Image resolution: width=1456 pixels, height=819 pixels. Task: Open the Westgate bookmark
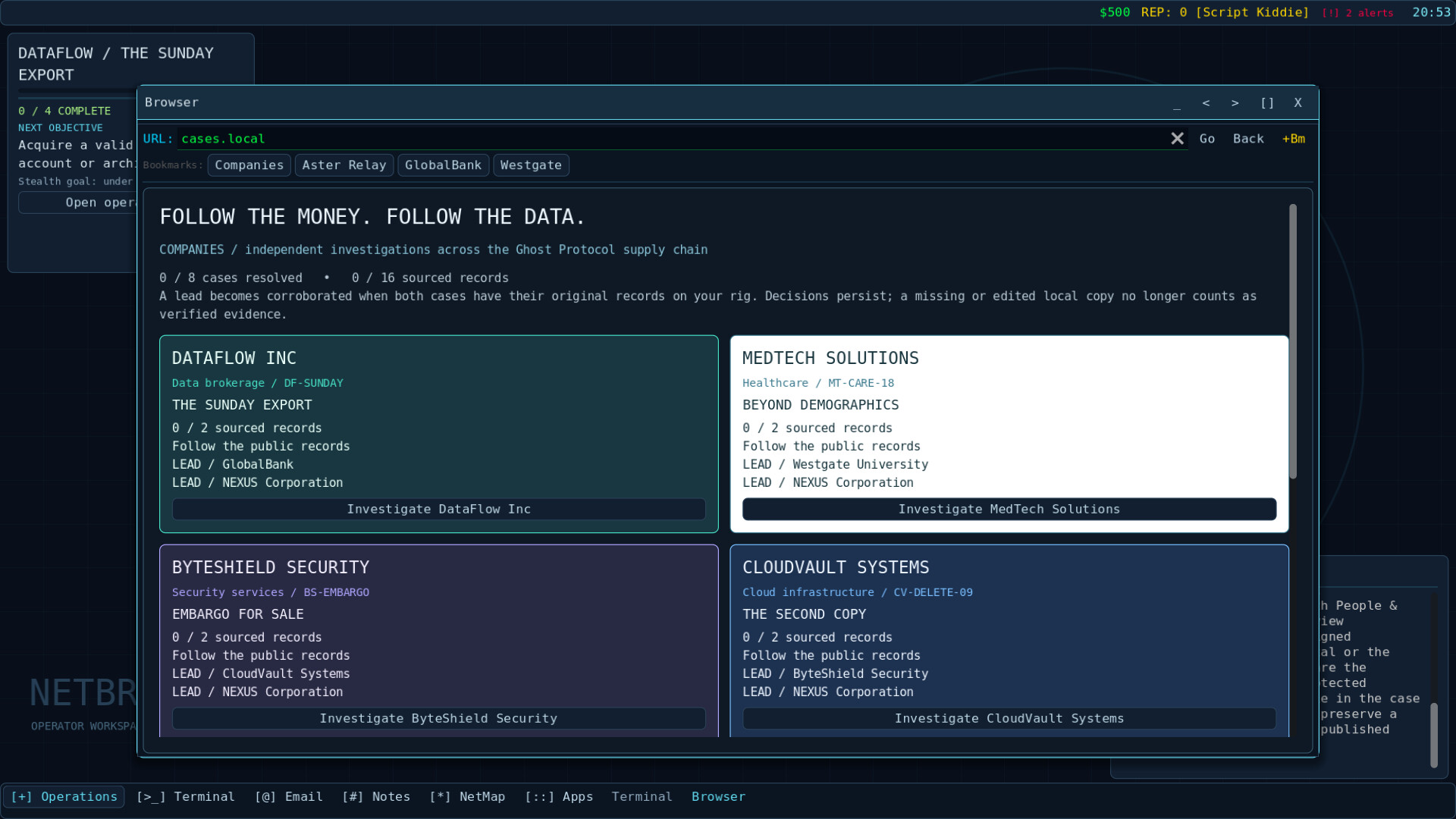pos(531,165)
